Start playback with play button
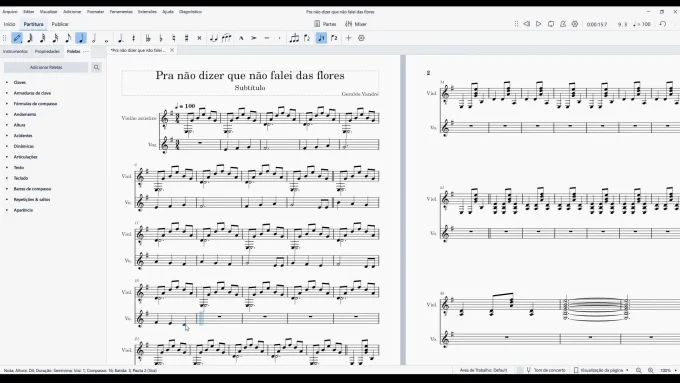Image resolution: width=680 pixels, height=383 pixels. tap(539, 24)
